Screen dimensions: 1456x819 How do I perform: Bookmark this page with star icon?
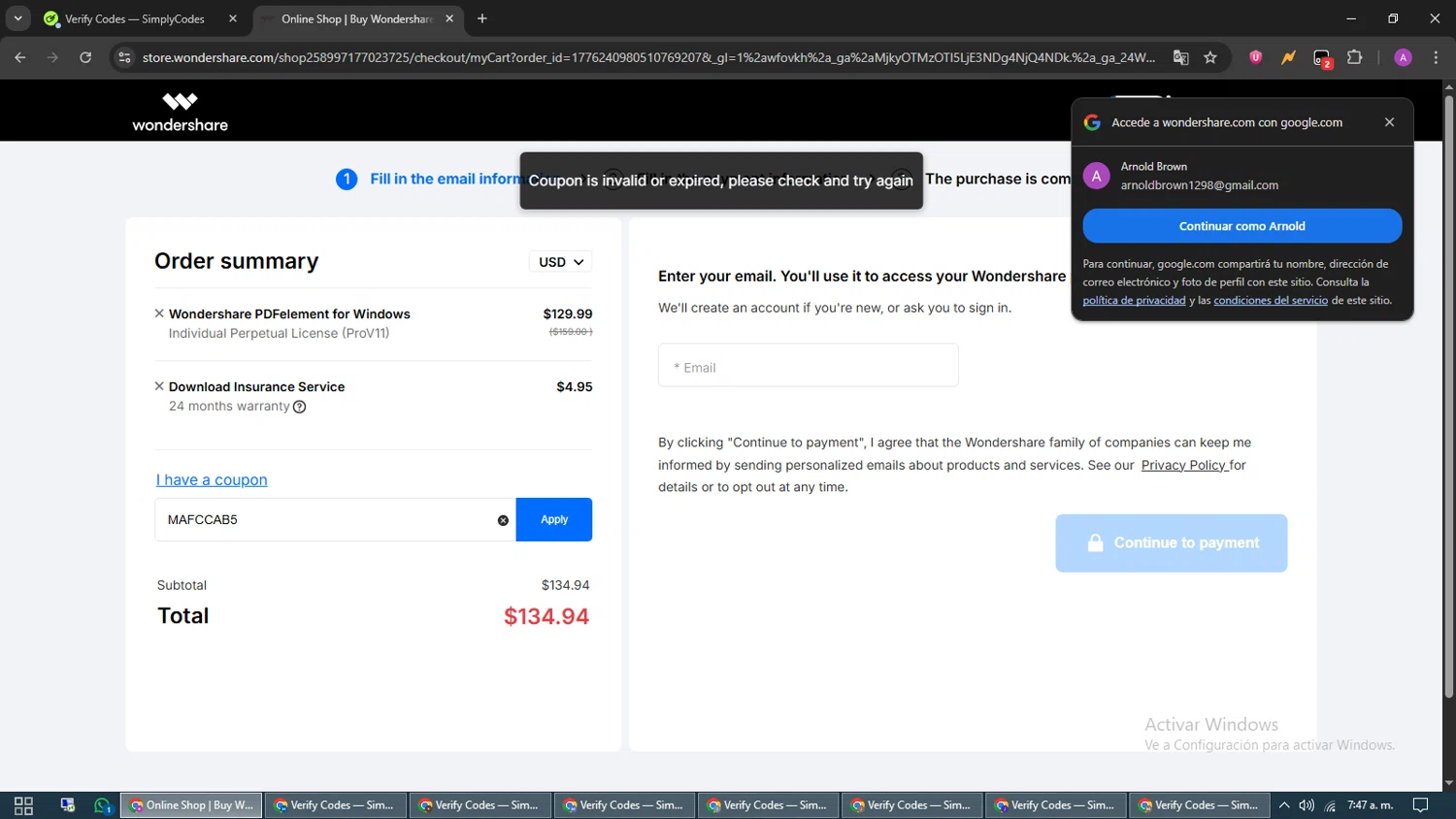click(x=1210, y=57)
